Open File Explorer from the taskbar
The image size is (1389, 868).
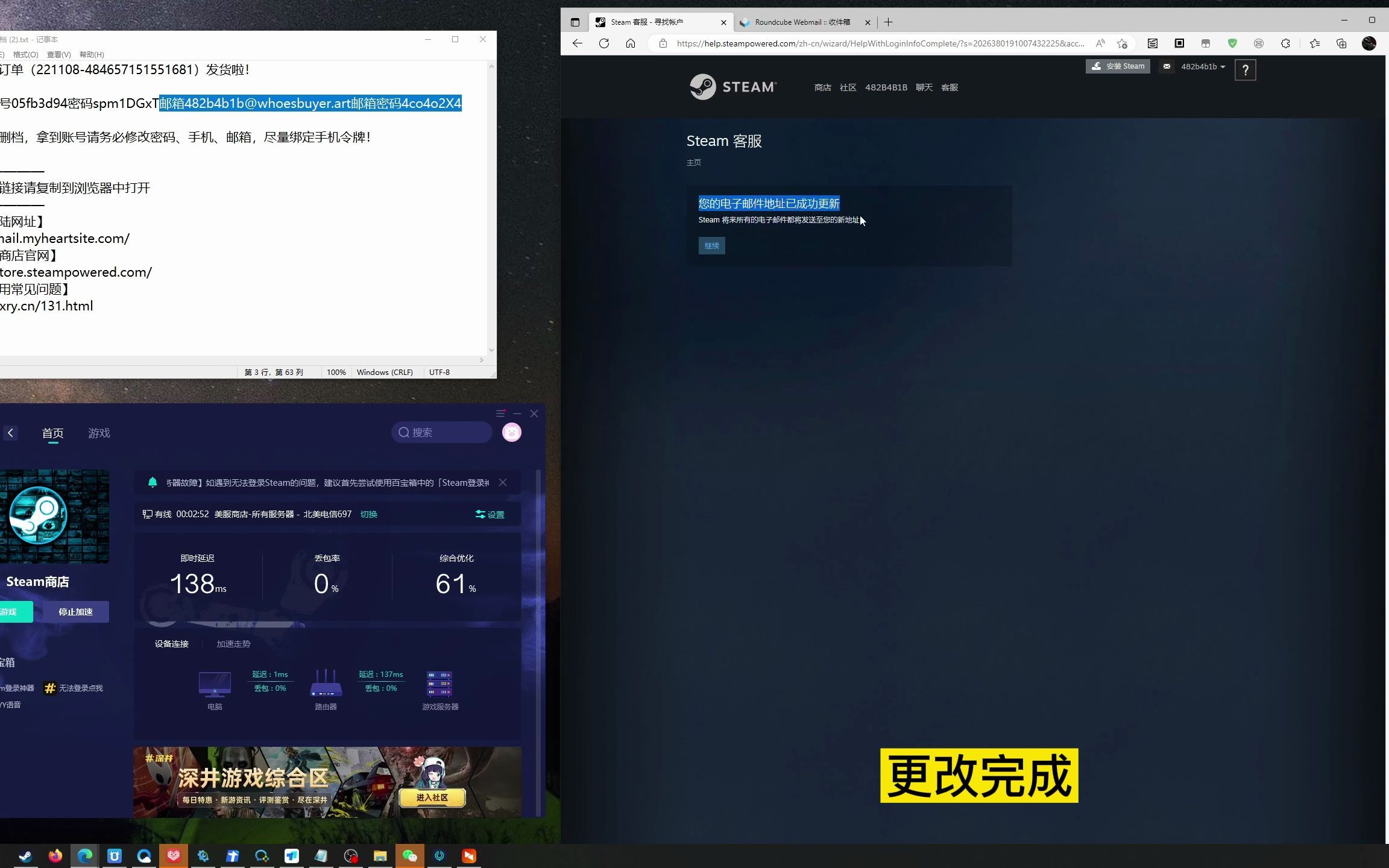coord(380,856)
